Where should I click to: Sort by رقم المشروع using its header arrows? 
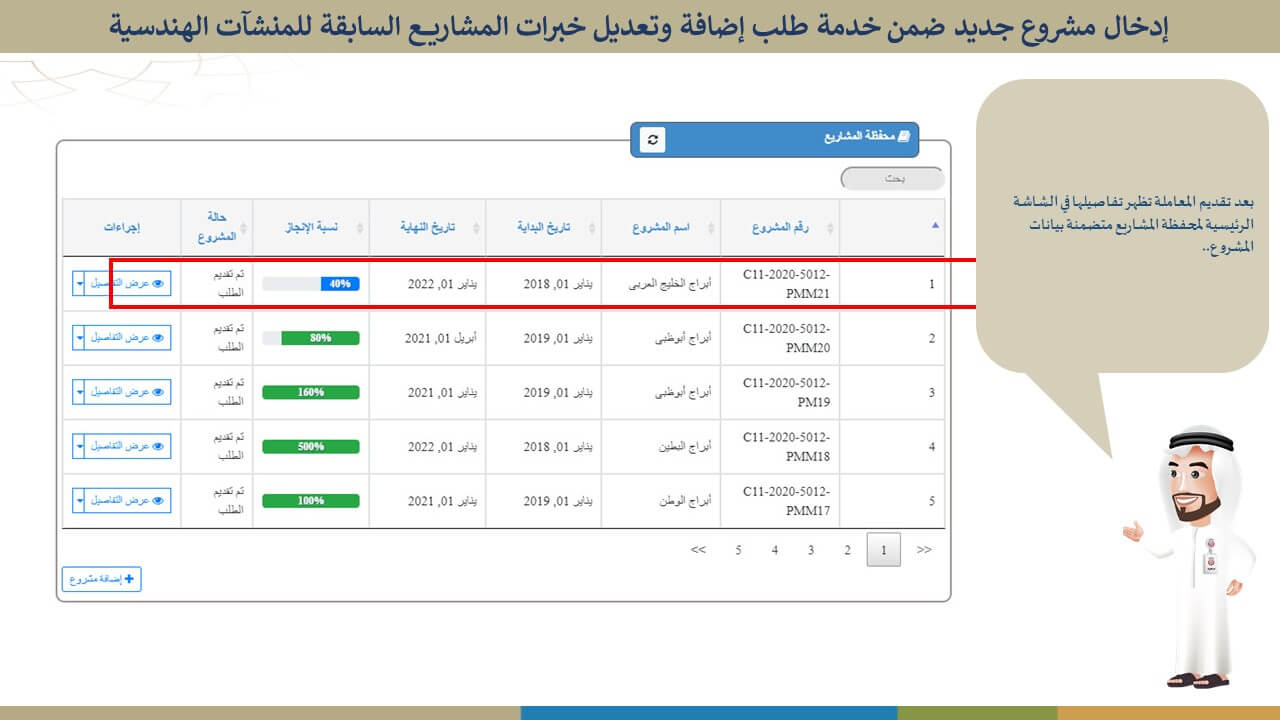click(829, 228)
